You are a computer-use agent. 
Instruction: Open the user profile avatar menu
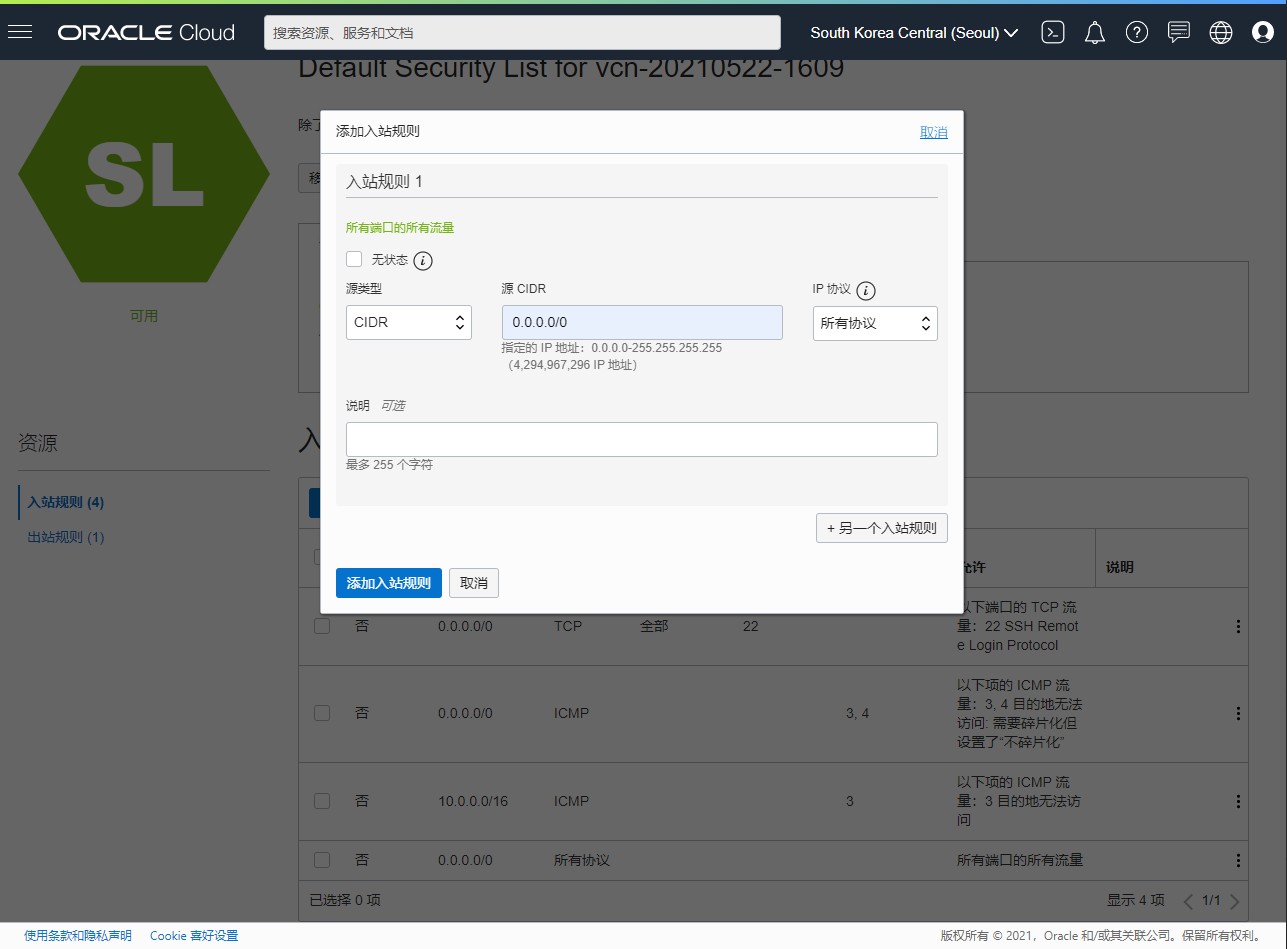pyautogui.click(x=1263, y=32)
